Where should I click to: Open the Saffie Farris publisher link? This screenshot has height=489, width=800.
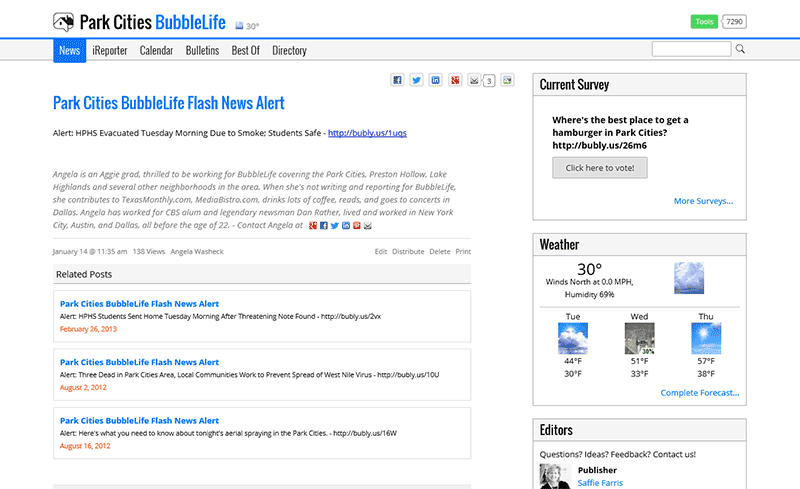(x=600, y=483)
